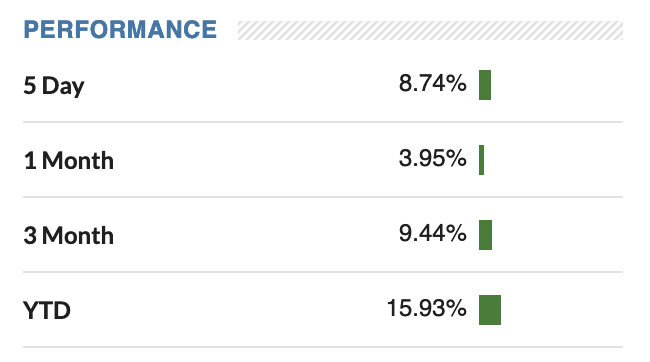Click the empty space in the YTD row
Image resolution: width=650 pixels, height=362 pixels.
(228, 310)
